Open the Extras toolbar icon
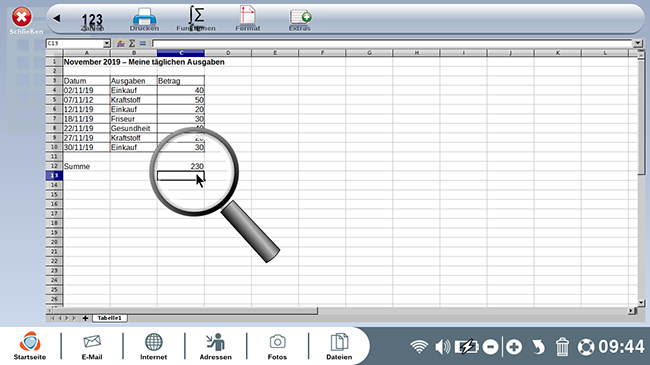The height and width of the screenshot is (365, 650). pos(300,19)
